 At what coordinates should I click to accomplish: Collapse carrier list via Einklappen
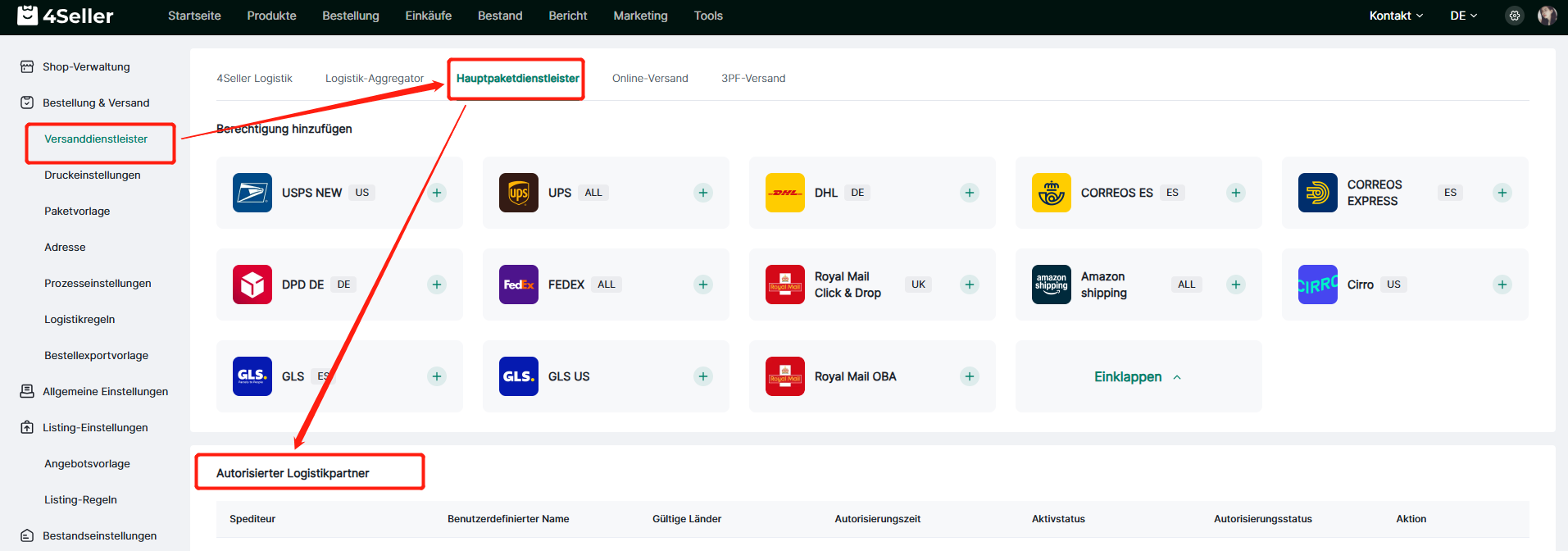click(x=1138, y=376)
